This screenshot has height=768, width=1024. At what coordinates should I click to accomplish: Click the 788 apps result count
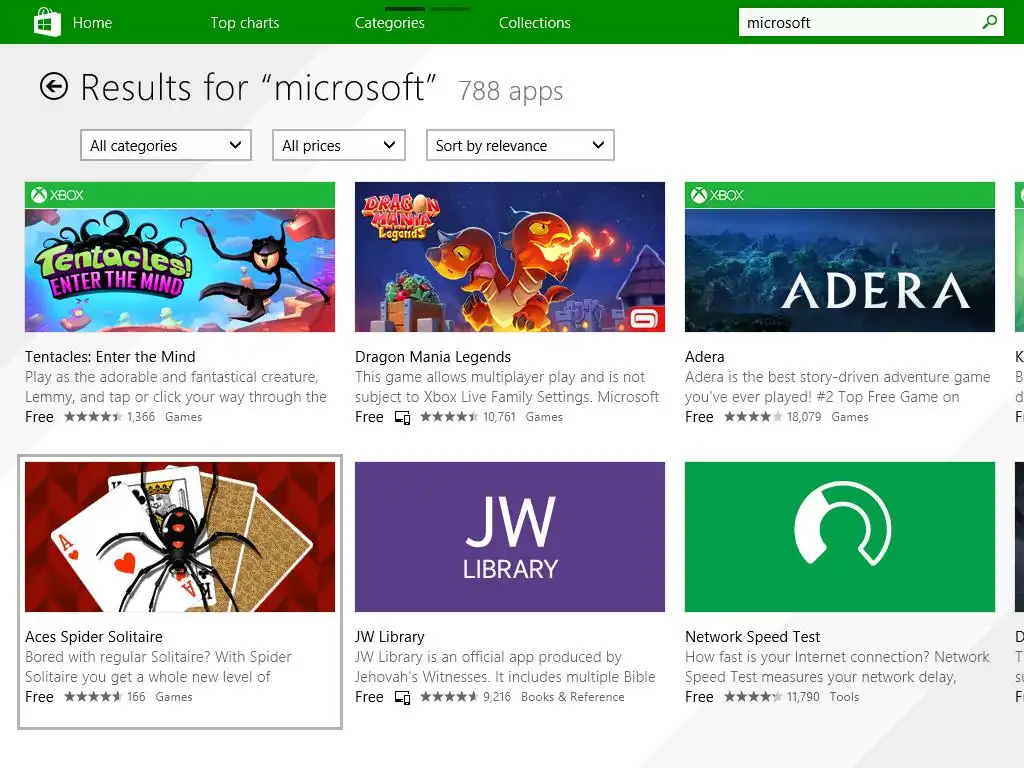(511, 91)
